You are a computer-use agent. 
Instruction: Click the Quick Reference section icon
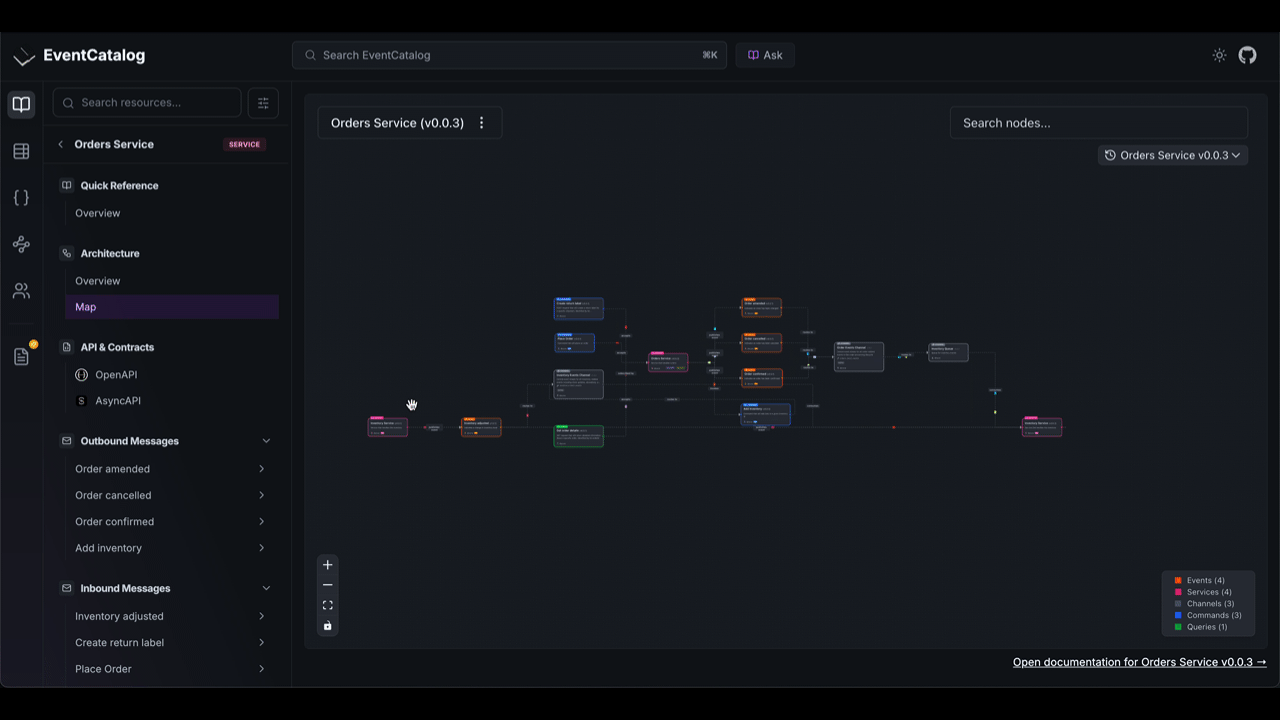(x=67, y=185)
